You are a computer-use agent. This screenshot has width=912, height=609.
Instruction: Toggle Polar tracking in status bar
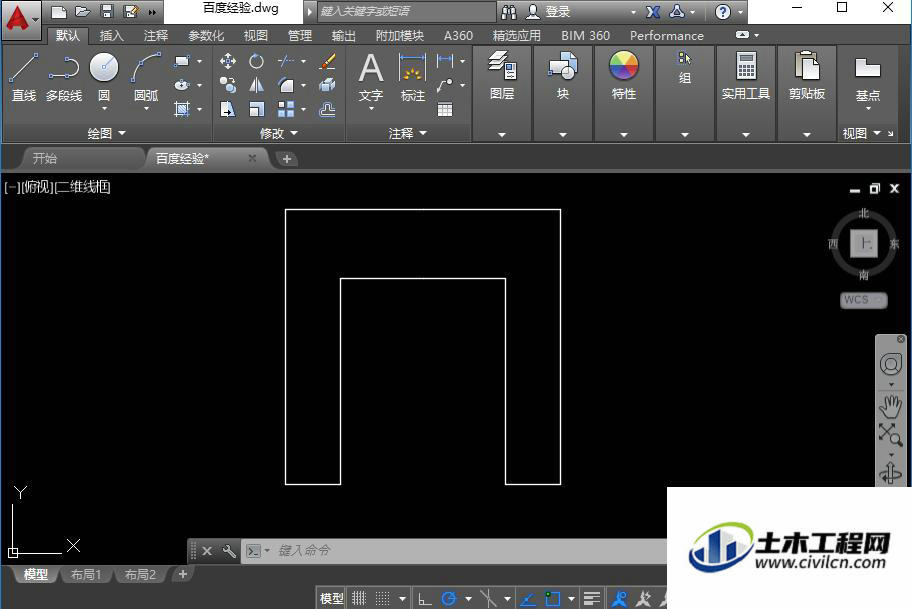[449, 598]
